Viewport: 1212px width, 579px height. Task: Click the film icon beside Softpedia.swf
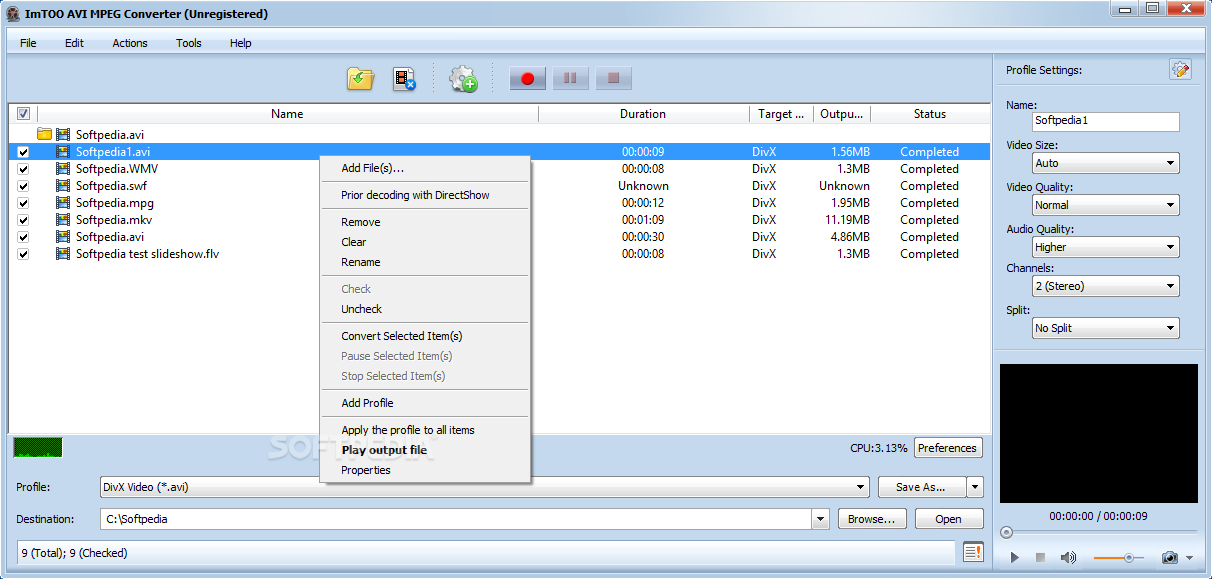(x=63, y=186)
